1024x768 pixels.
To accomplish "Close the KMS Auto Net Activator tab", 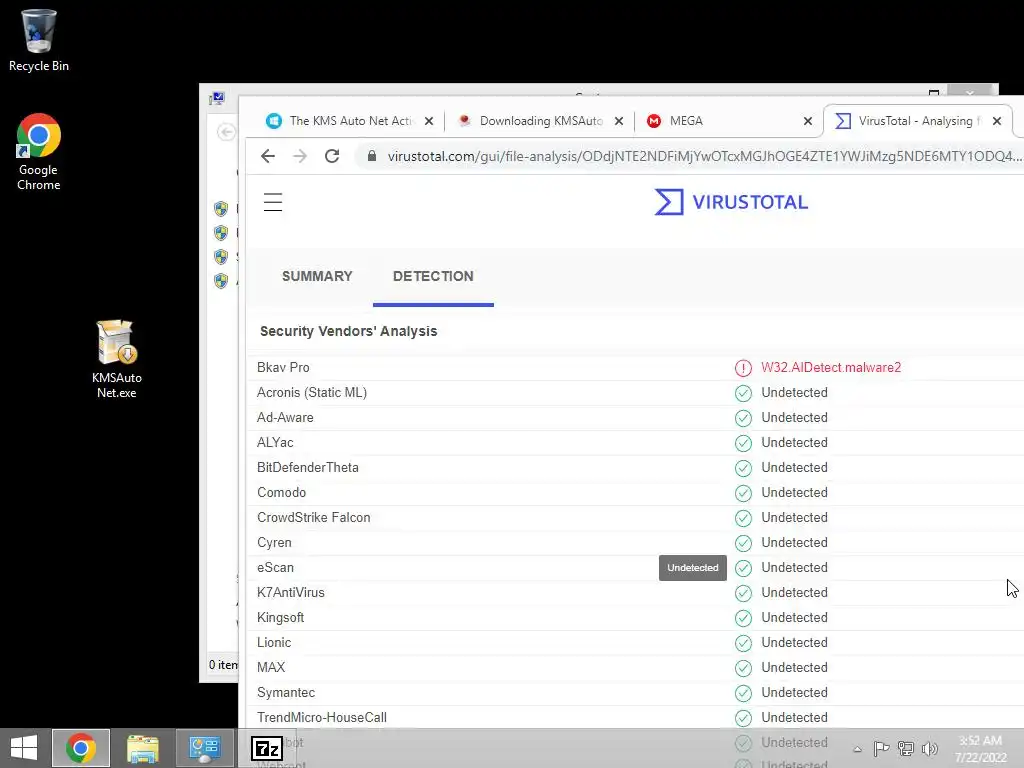I will coord(428,121).
